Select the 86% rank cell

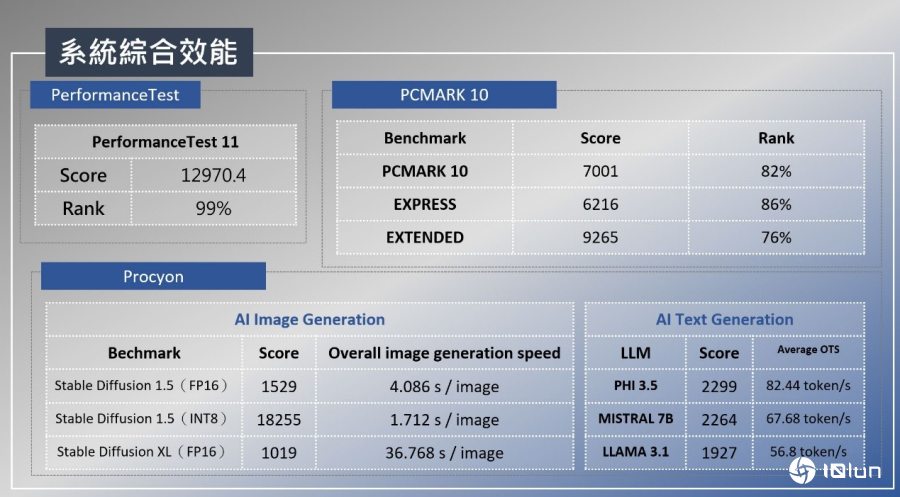pyautogui.click(x=775, y=204)
